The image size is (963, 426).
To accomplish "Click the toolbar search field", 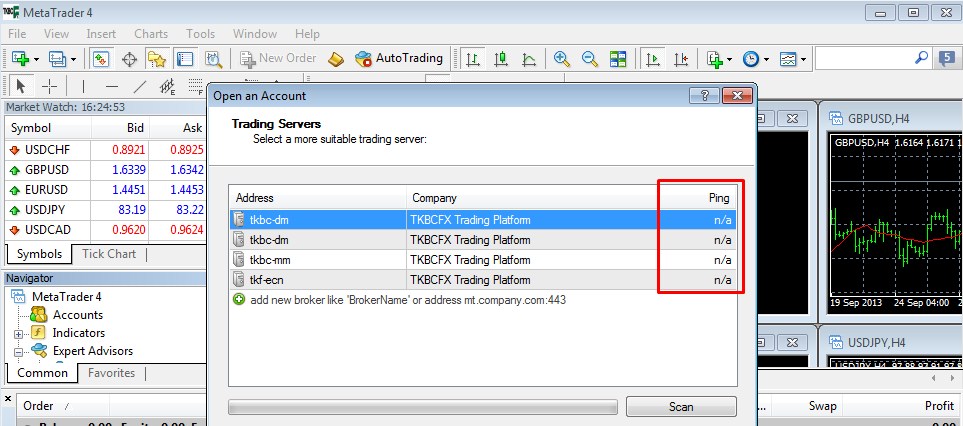I will [864, 58].
